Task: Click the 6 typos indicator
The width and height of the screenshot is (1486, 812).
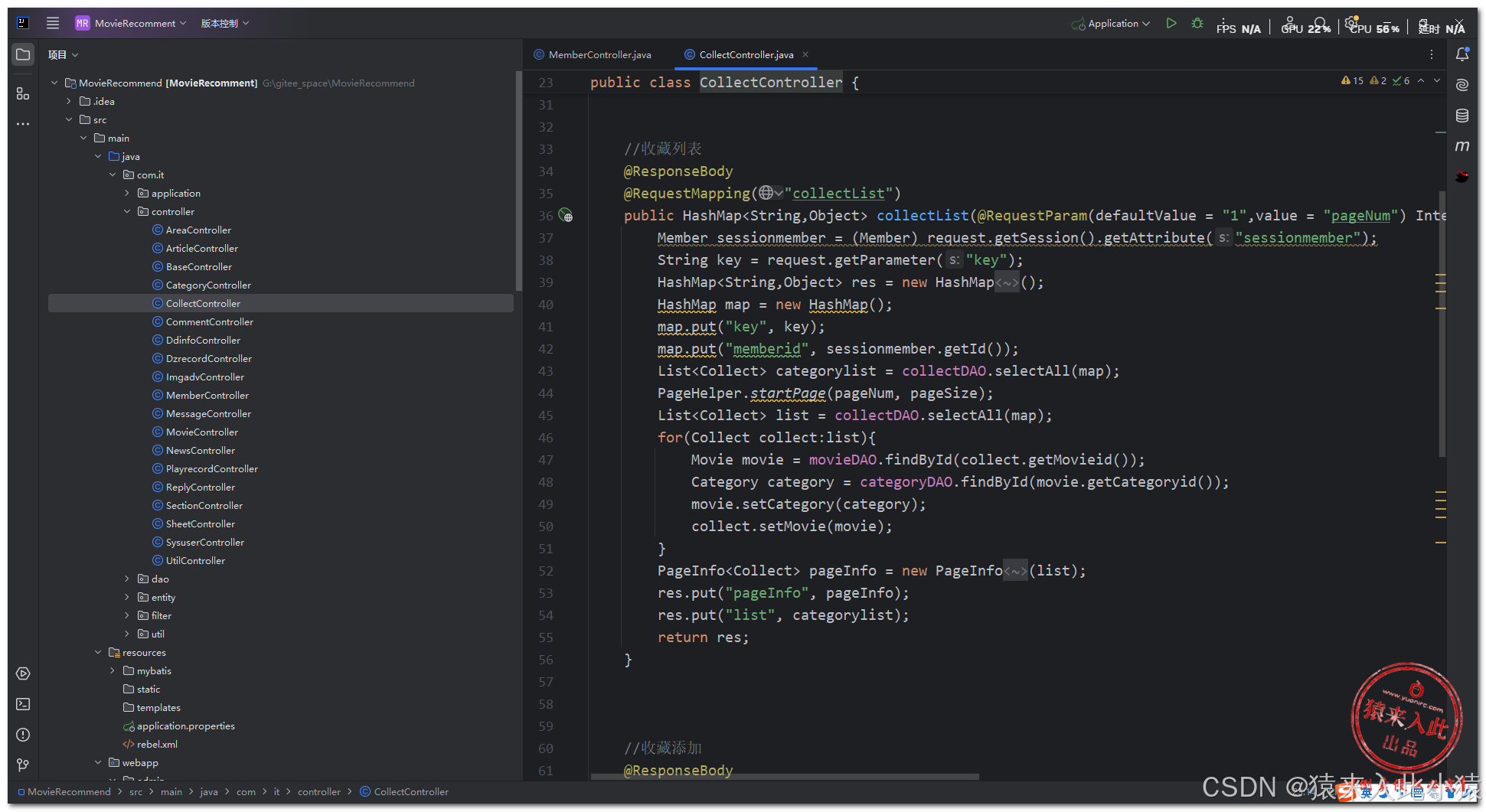Action: pos(1401,80)
